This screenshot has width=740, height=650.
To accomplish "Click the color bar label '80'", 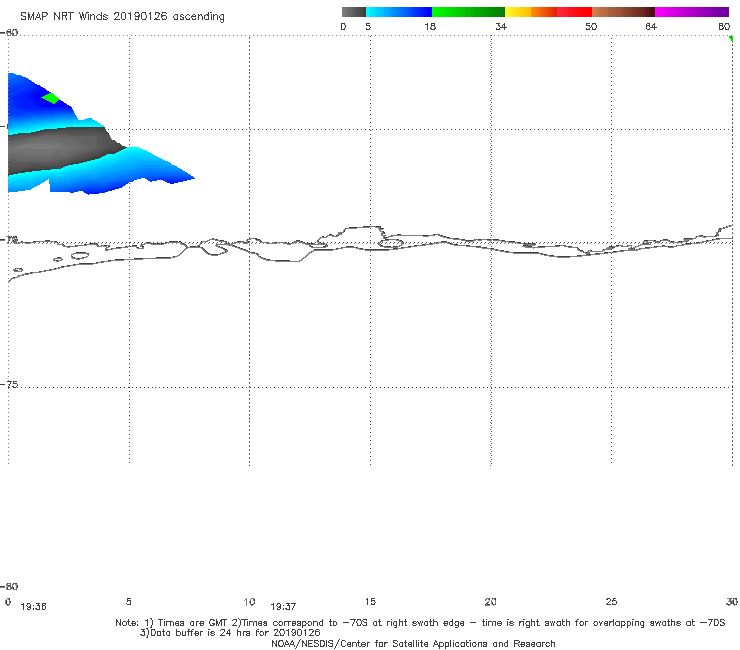I will click(724, 26).
